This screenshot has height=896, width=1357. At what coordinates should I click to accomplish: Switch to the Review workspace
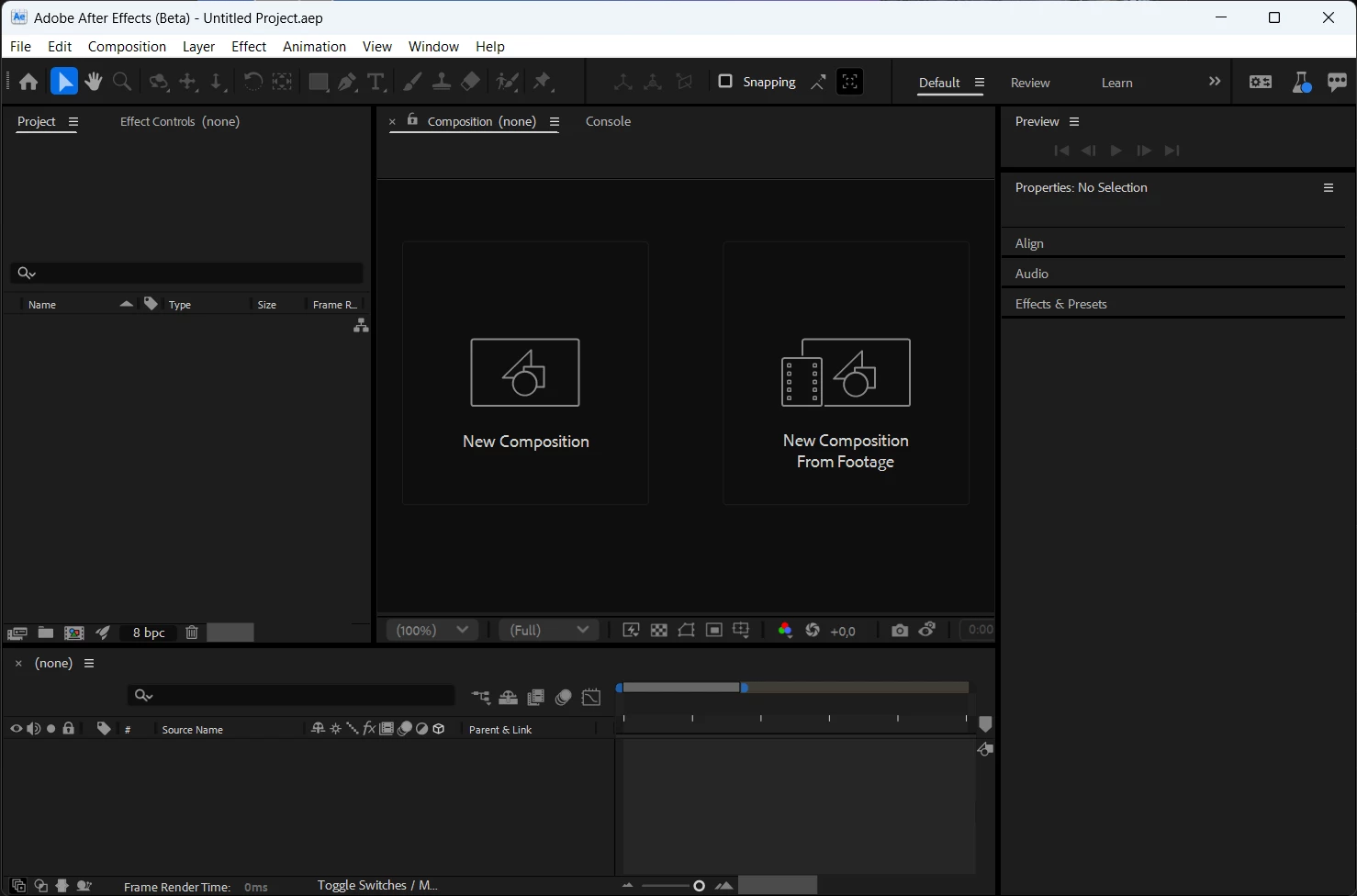tap(1030, 83)
